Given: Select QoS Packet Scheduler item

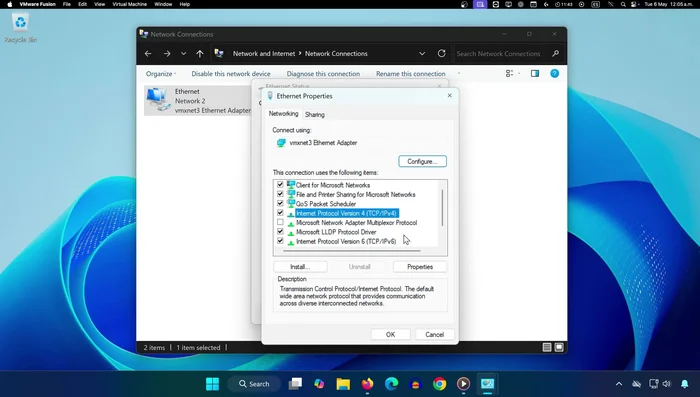Looking at the screenshot, I should click(x=326, y=204).
